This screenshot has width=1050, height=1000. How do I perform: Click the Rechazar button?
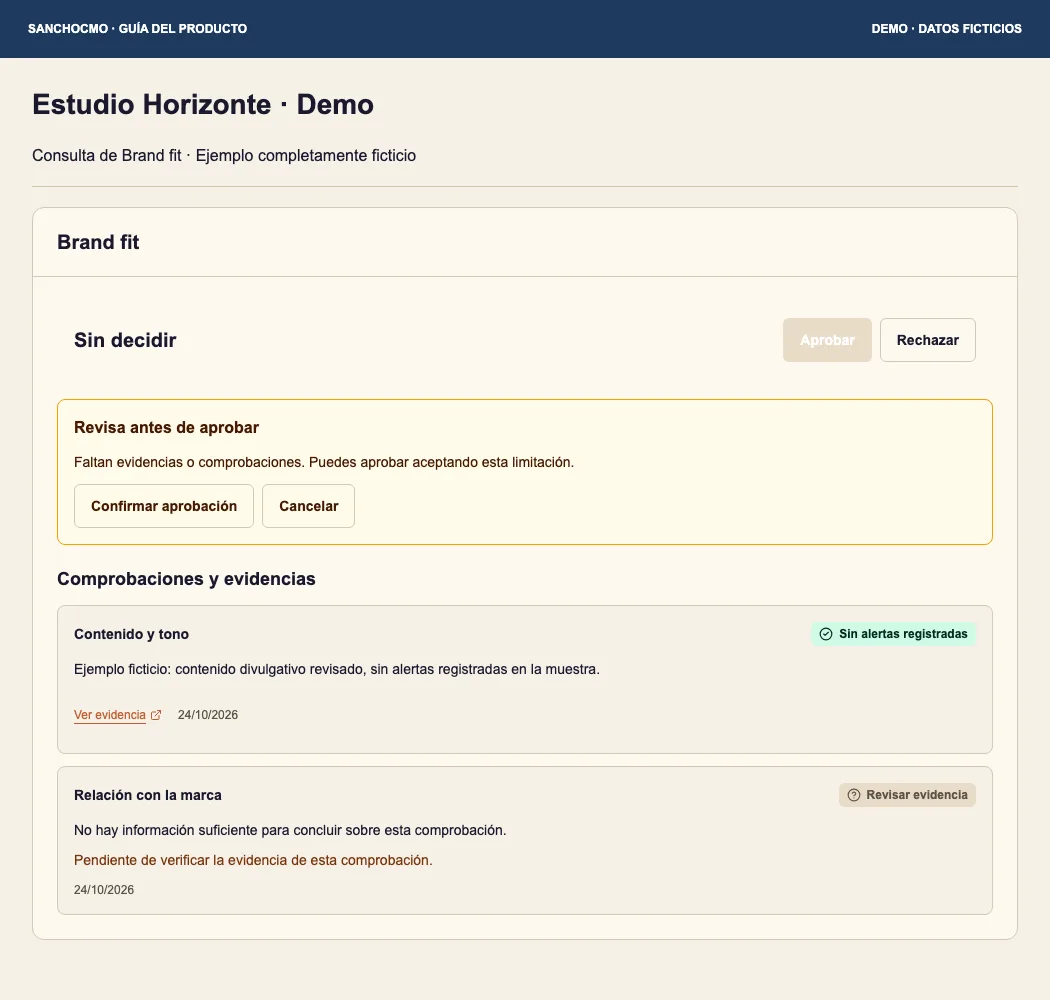[927, 340]
